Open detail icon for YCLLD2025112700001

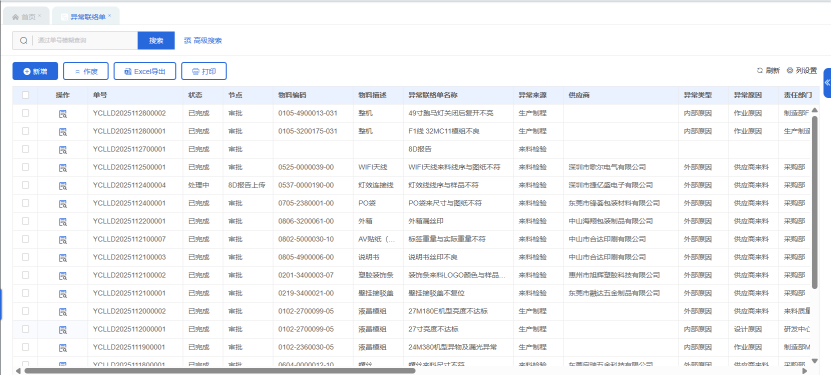click(63, 150)
